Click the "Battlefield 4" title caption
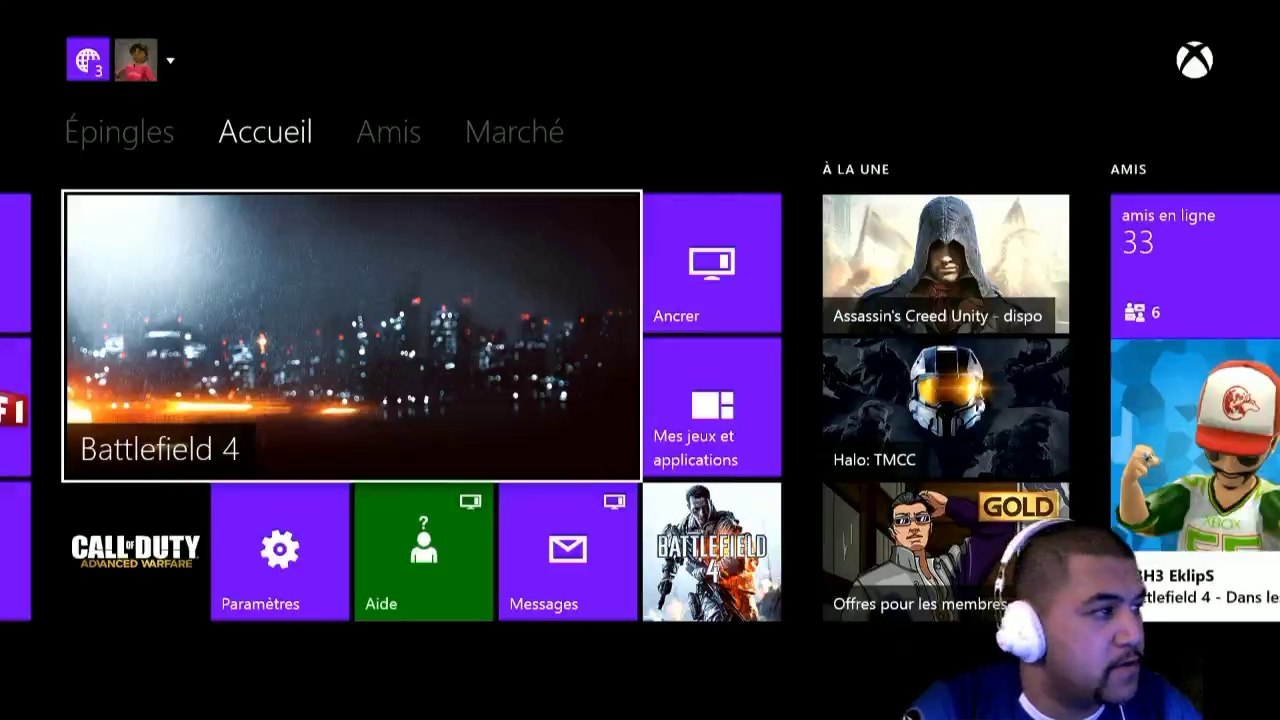This screenshot has height=720, width=1280. [160, 450]
